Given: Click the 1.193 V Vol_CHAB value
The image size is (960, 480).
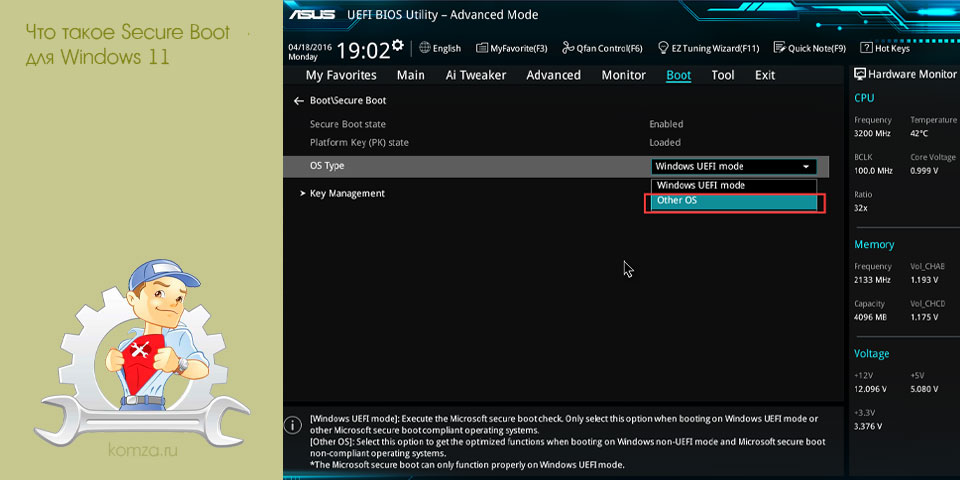Looking at the screenshot, I should click(924, 280).
